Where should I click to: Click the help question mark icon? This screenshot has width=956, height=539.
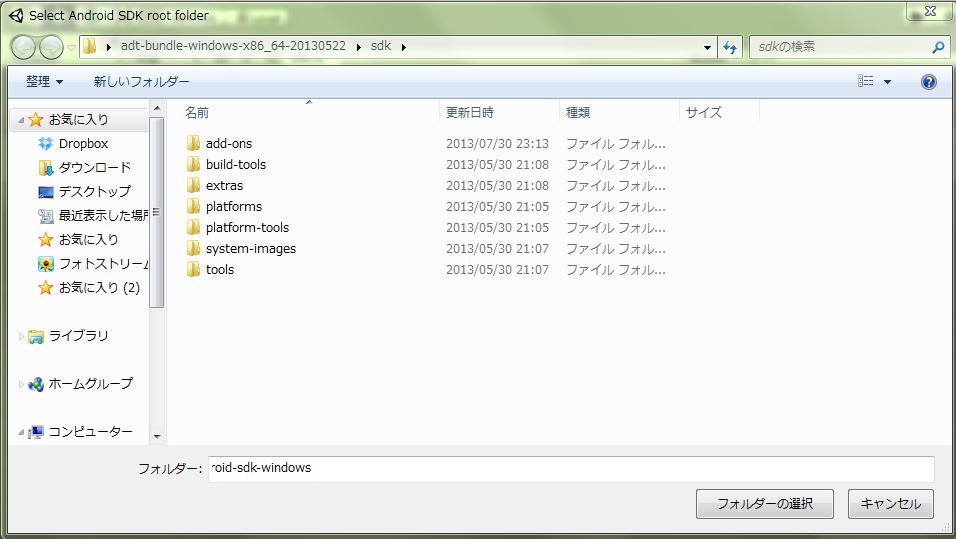point(928,82)
